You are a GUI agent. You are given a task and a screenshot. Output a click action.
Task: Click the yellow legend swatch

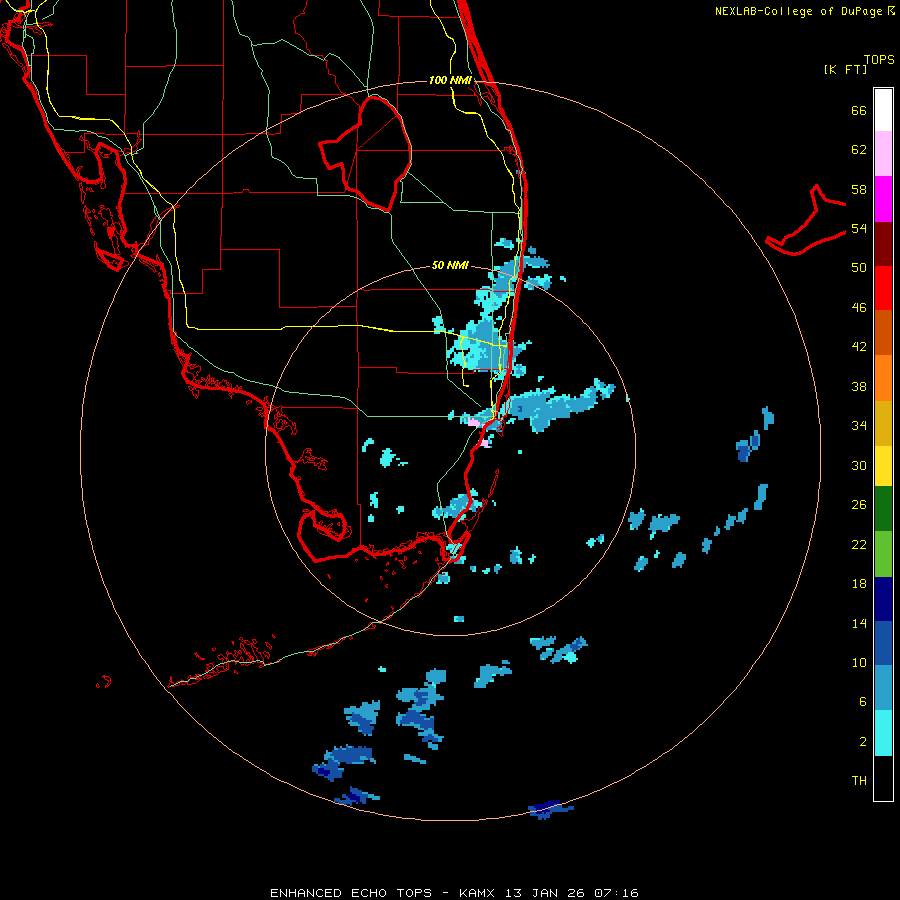tap(883, 466)
